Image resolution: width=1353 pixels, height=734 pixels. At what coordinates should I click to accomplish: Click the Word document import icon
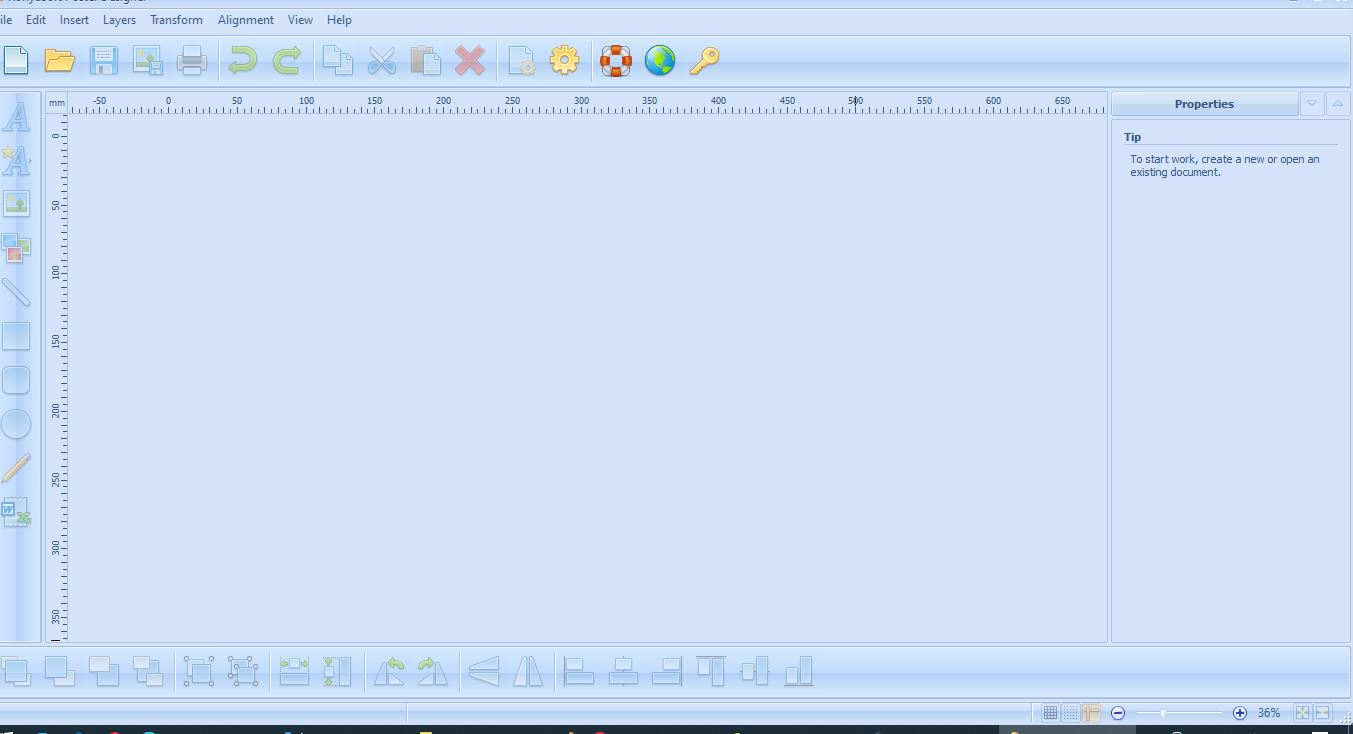[16, 512]
